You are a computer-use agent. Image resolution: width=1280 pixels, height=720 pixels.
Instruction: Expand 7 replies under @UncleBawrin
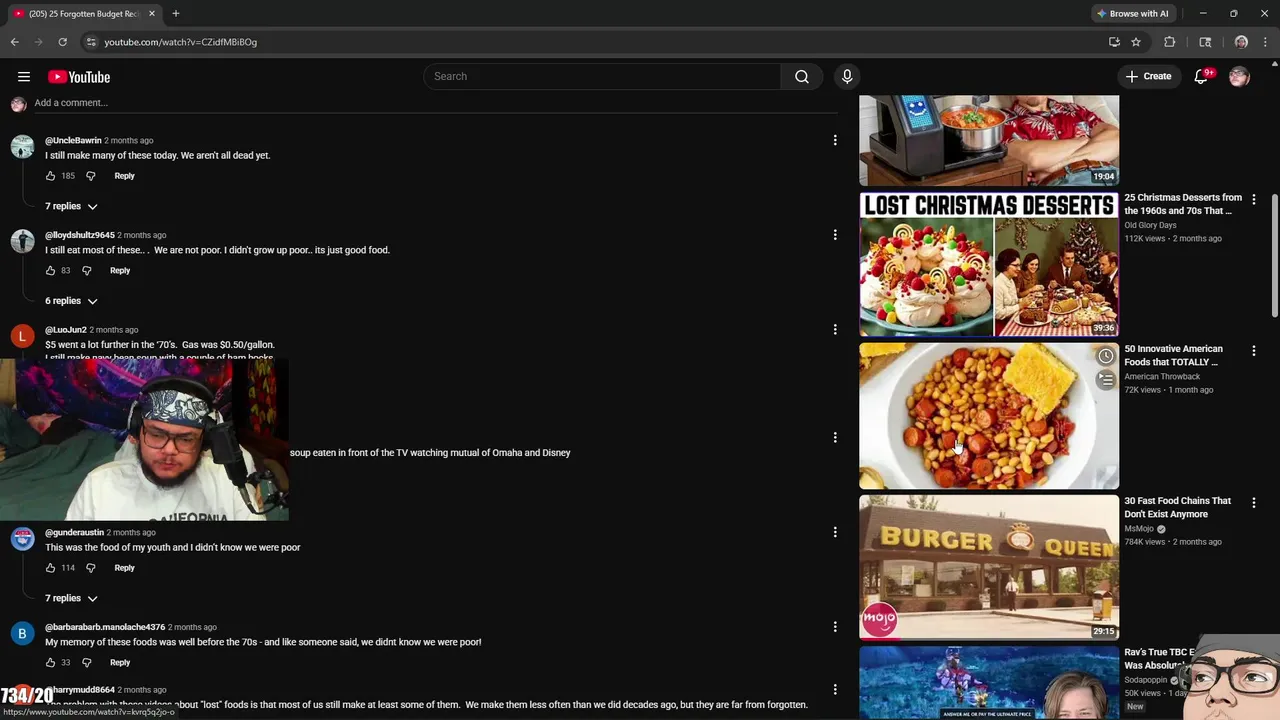click(x=71, y=206)
